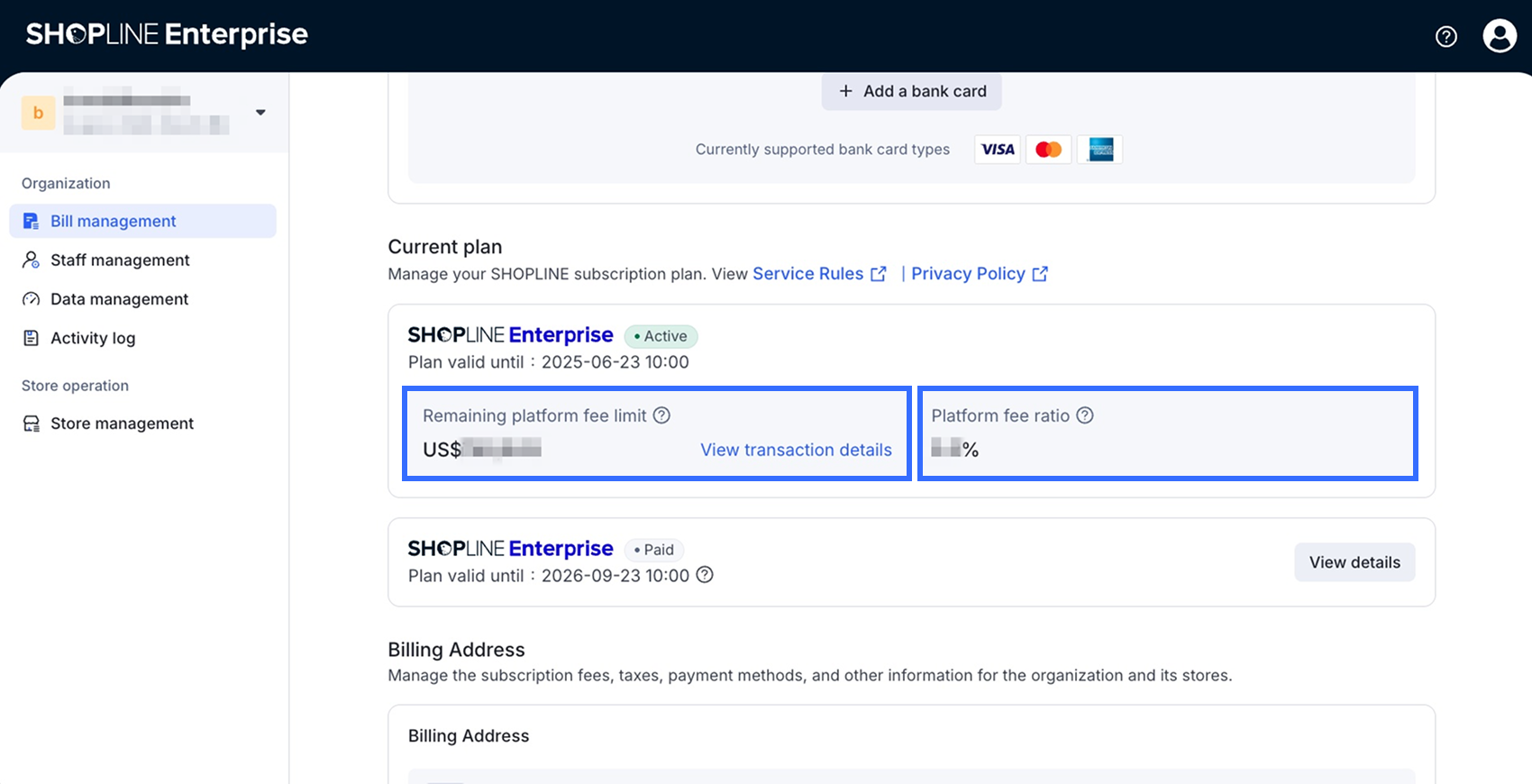Navigate to Store management
This screenshot has height=784, width=1532.
tap(122, 424)
